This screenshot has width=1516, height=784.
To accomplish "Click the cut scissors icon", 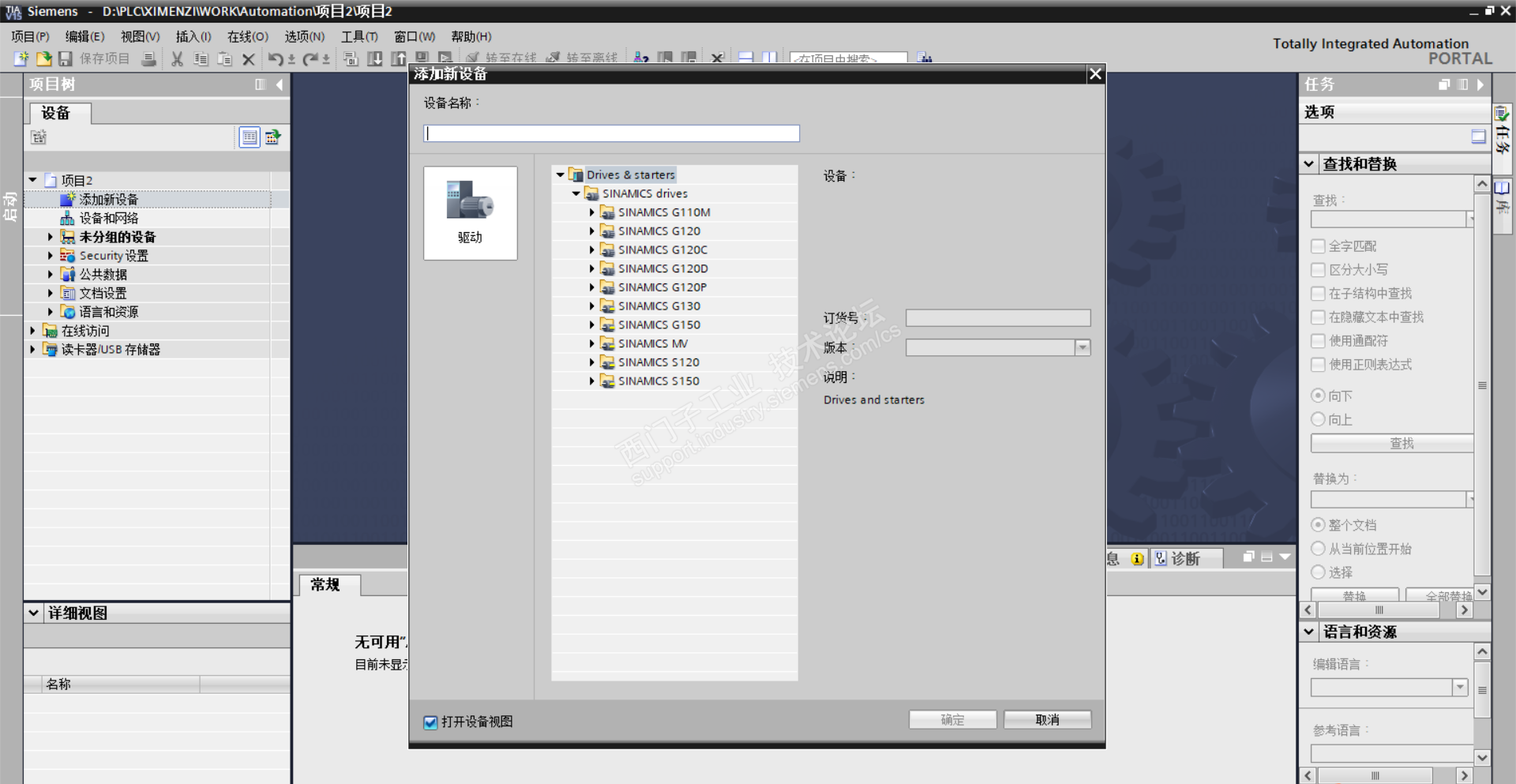I will [x=178, y=58].
